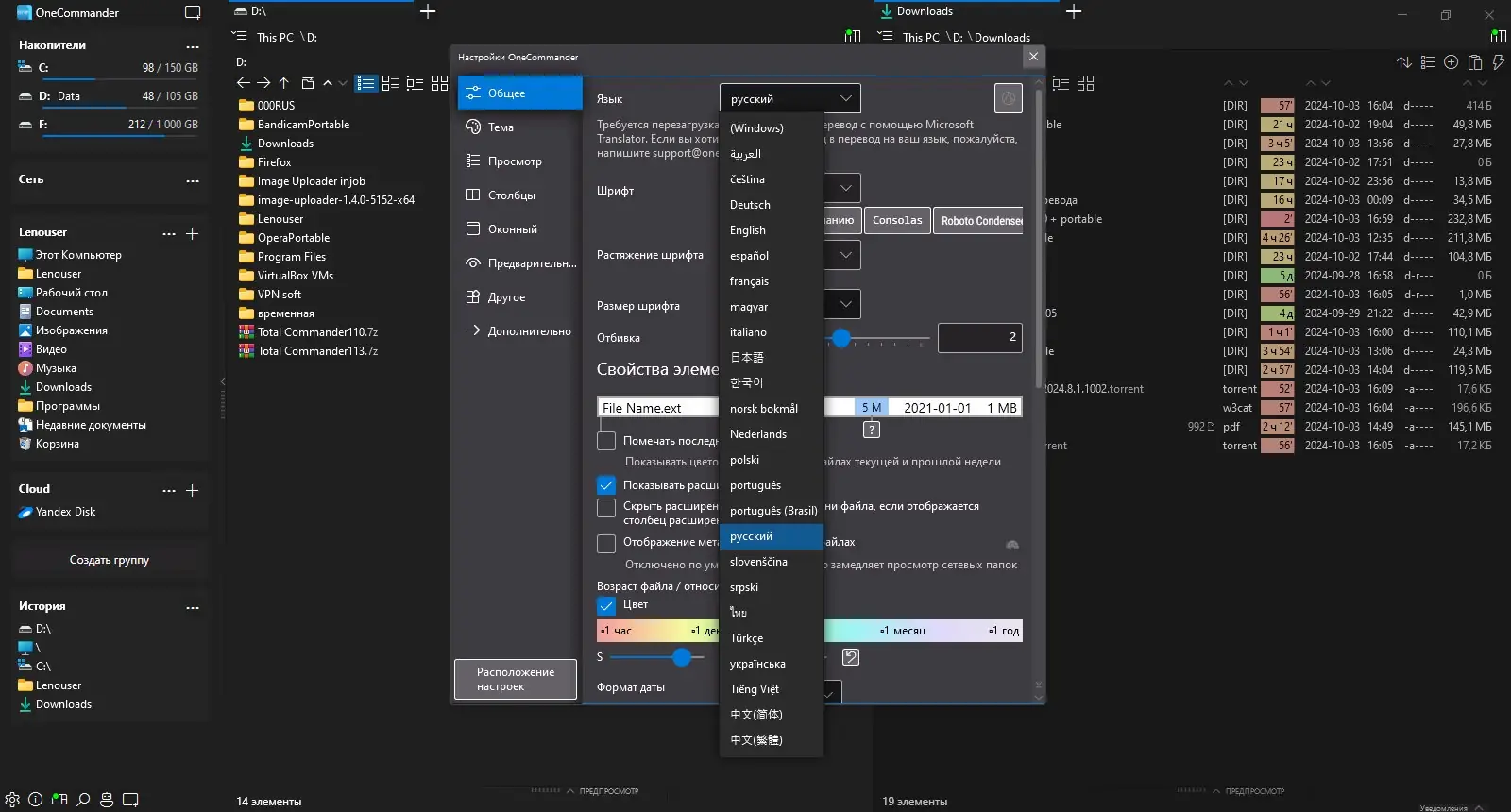Toggle column layout icon in left pane header
1511x812 pixels.
point(853,37)
